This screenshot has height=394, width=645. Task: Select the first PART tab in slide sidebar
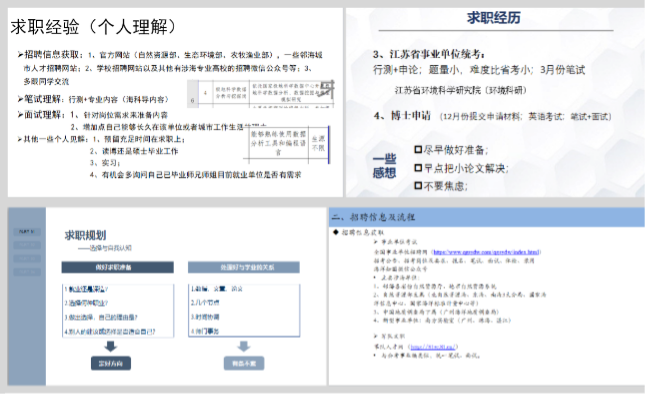(x=27, y=232)
